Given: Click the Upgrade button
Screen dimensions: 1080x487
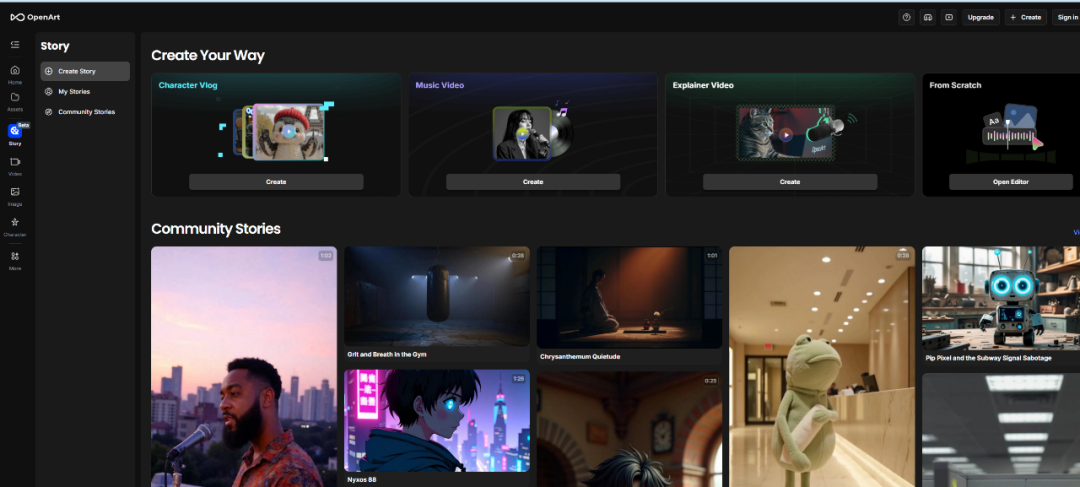Looking at the screenshot, I should pos(980,17).
